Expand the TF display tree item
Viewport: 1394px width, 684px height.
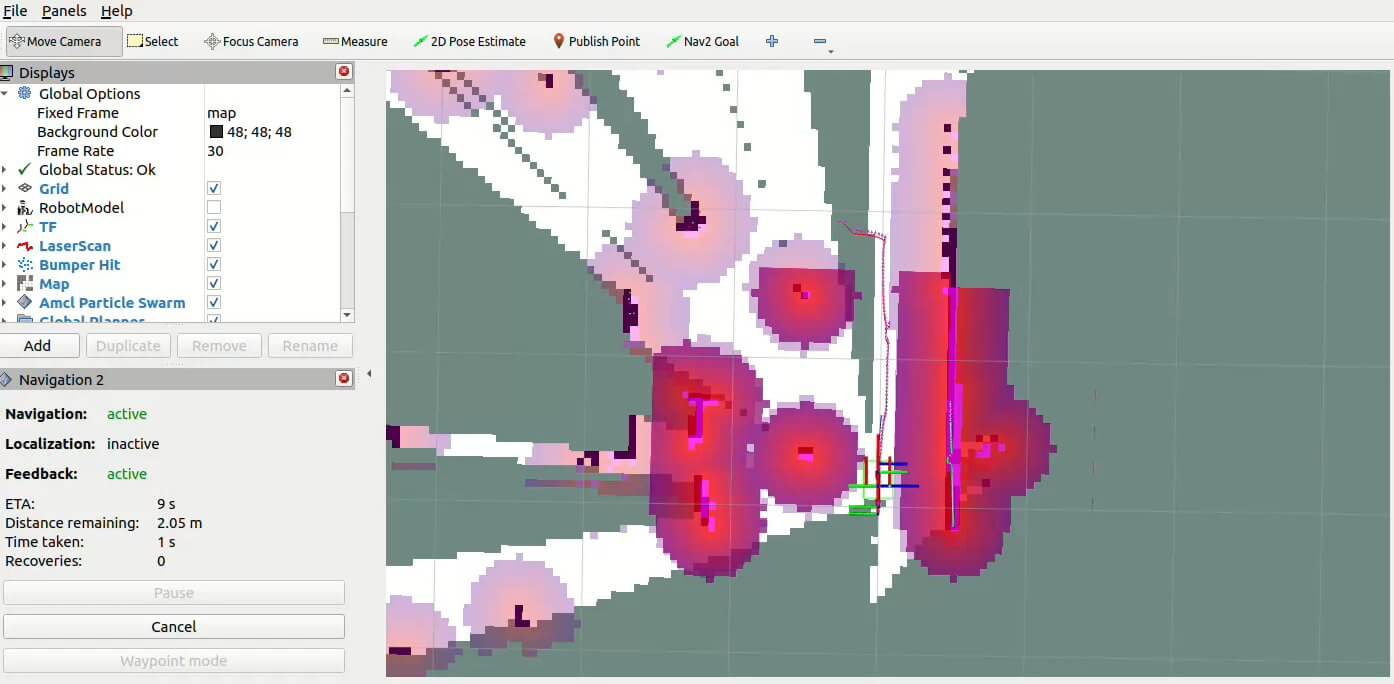point(5,227)
